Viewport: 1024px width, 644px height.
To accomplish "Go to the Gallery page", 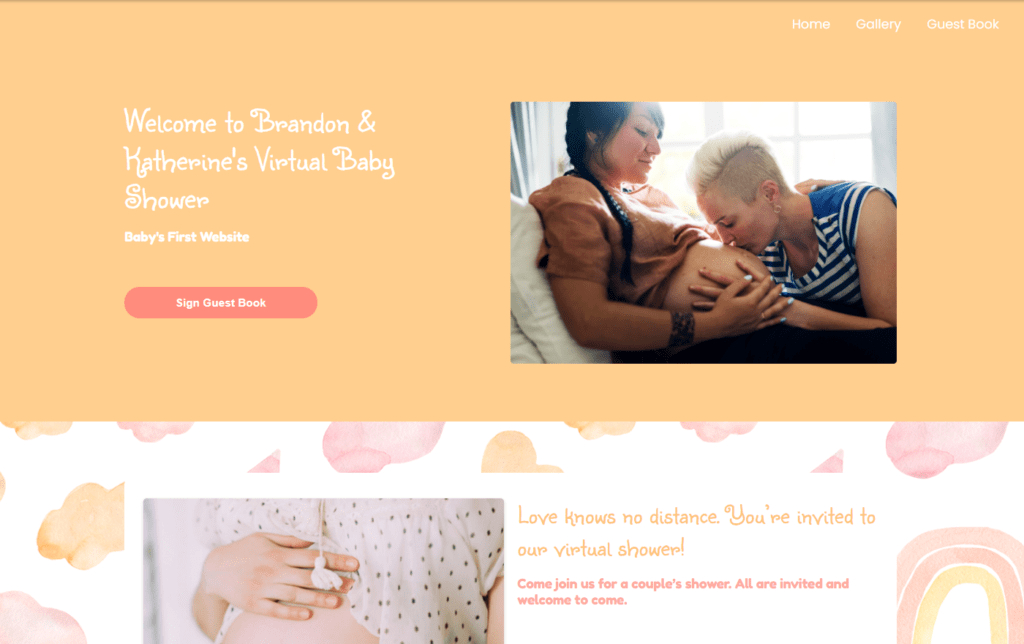I will tap(878, 24).
